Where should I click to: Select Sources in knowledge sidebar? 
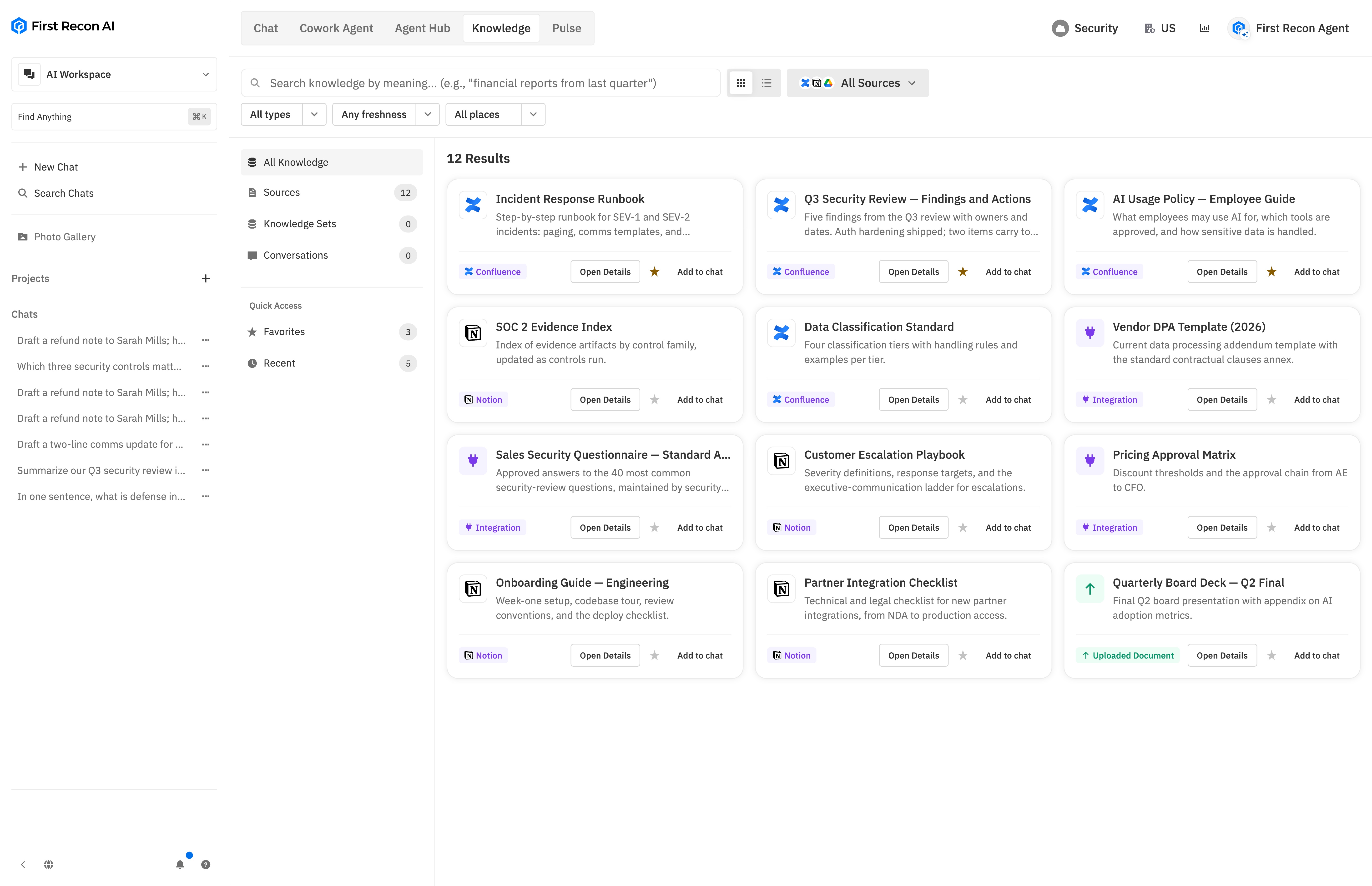[332, 193]
